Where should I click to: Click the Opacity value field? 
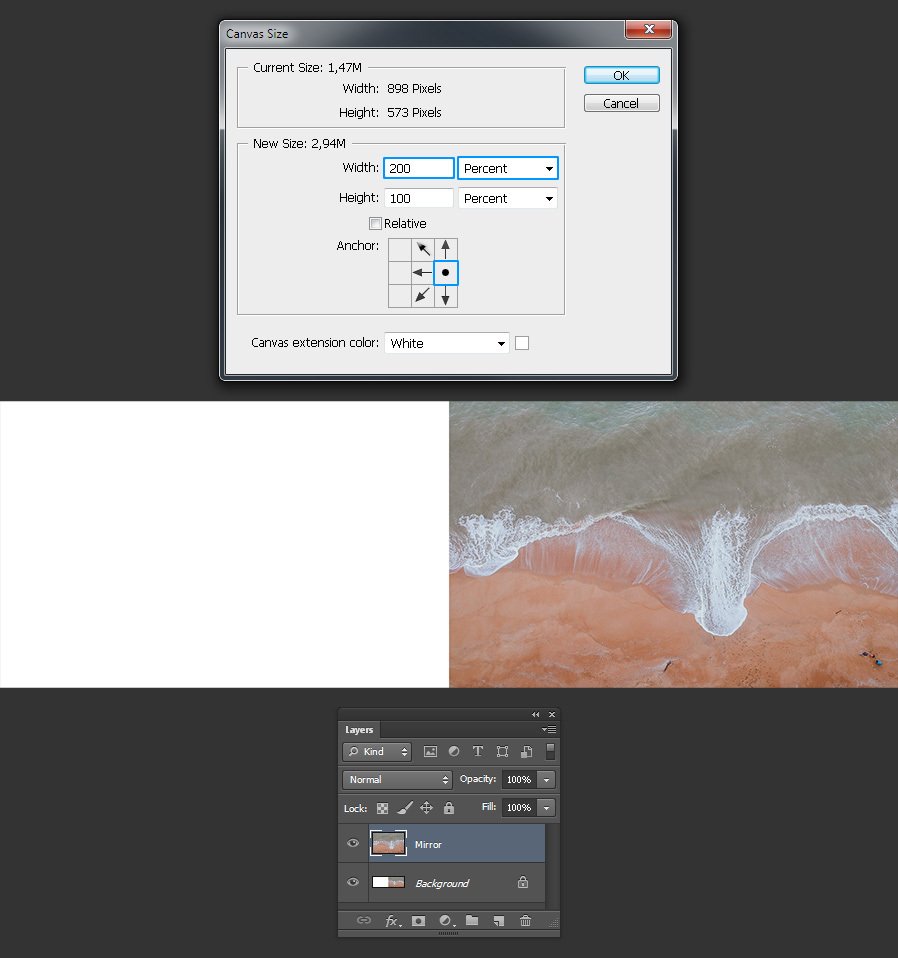point(519,780)
